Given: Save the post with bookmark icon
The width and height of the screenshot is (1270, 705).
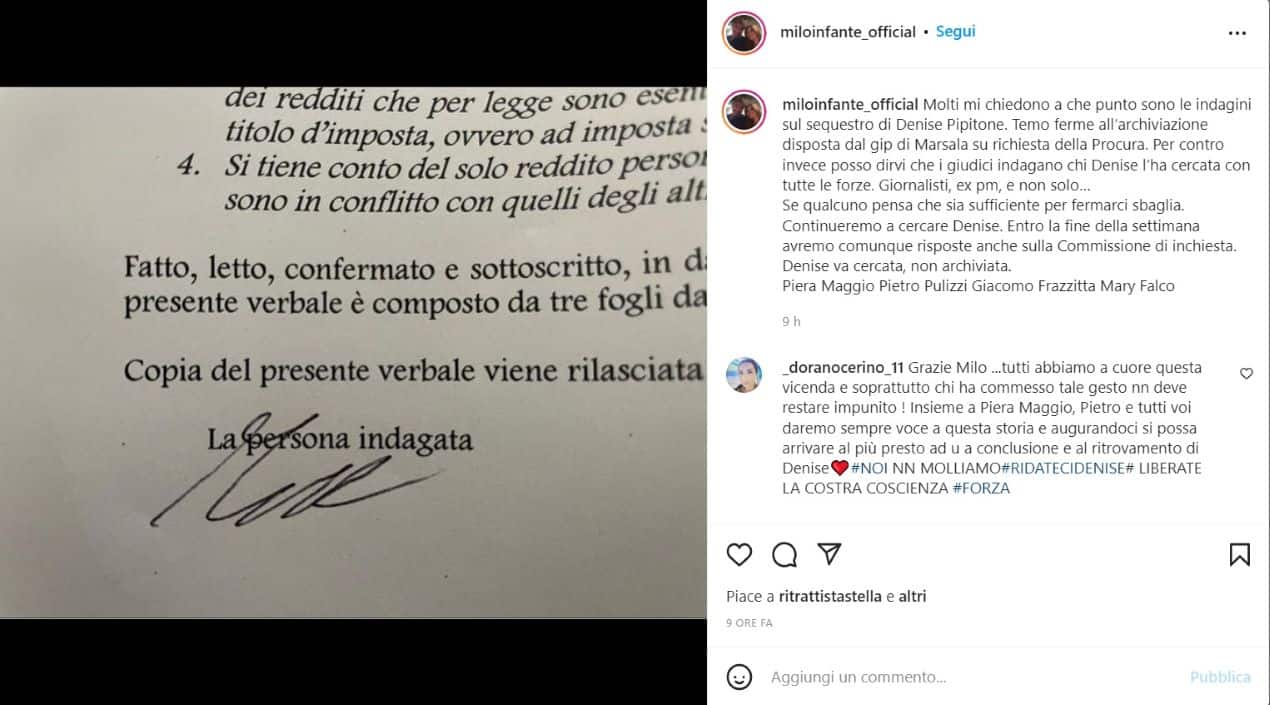Looking at the screenshot, I should click(1239, 554).
